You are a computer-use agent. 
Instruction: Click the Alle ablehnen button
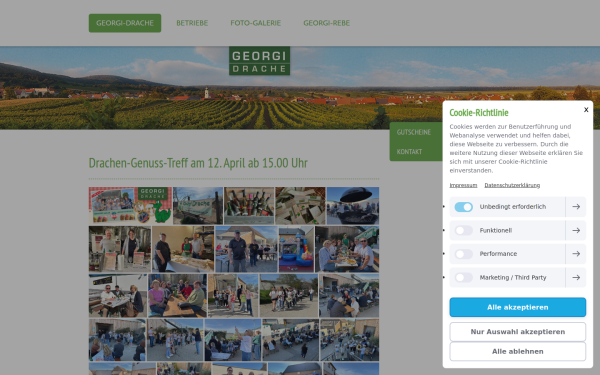(517, 351)
